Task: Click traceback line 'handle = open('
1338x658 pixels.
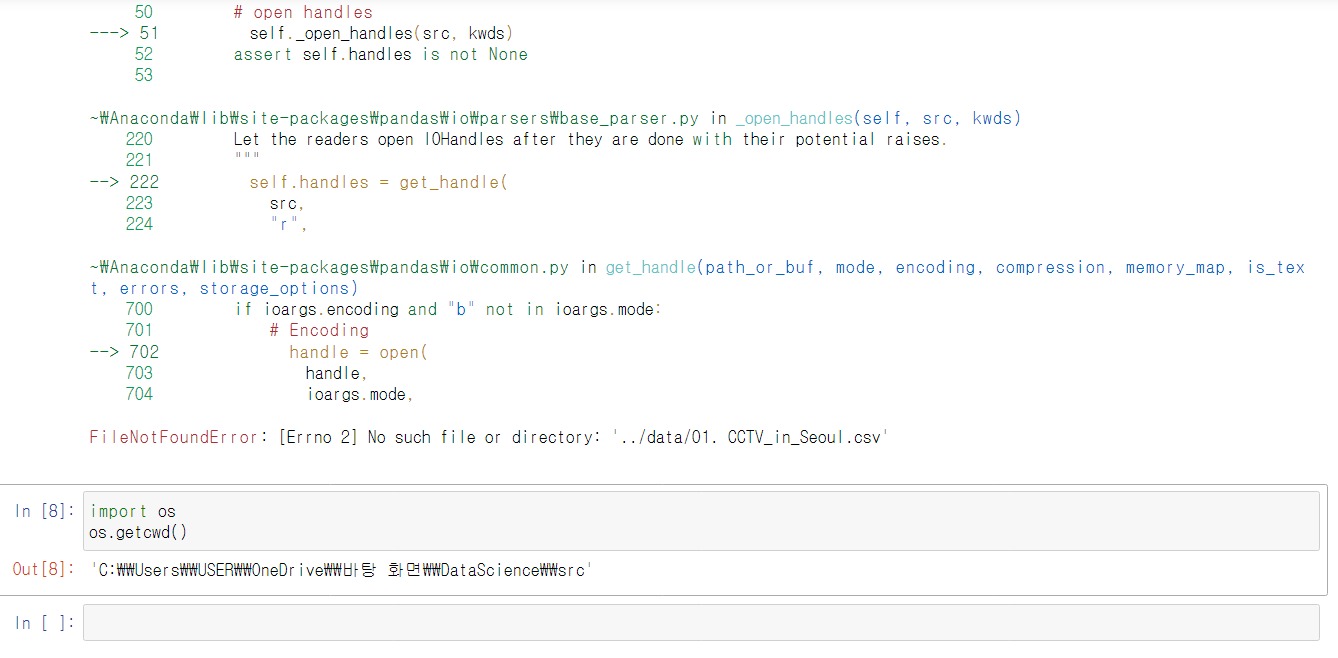Action: point(358,351)
